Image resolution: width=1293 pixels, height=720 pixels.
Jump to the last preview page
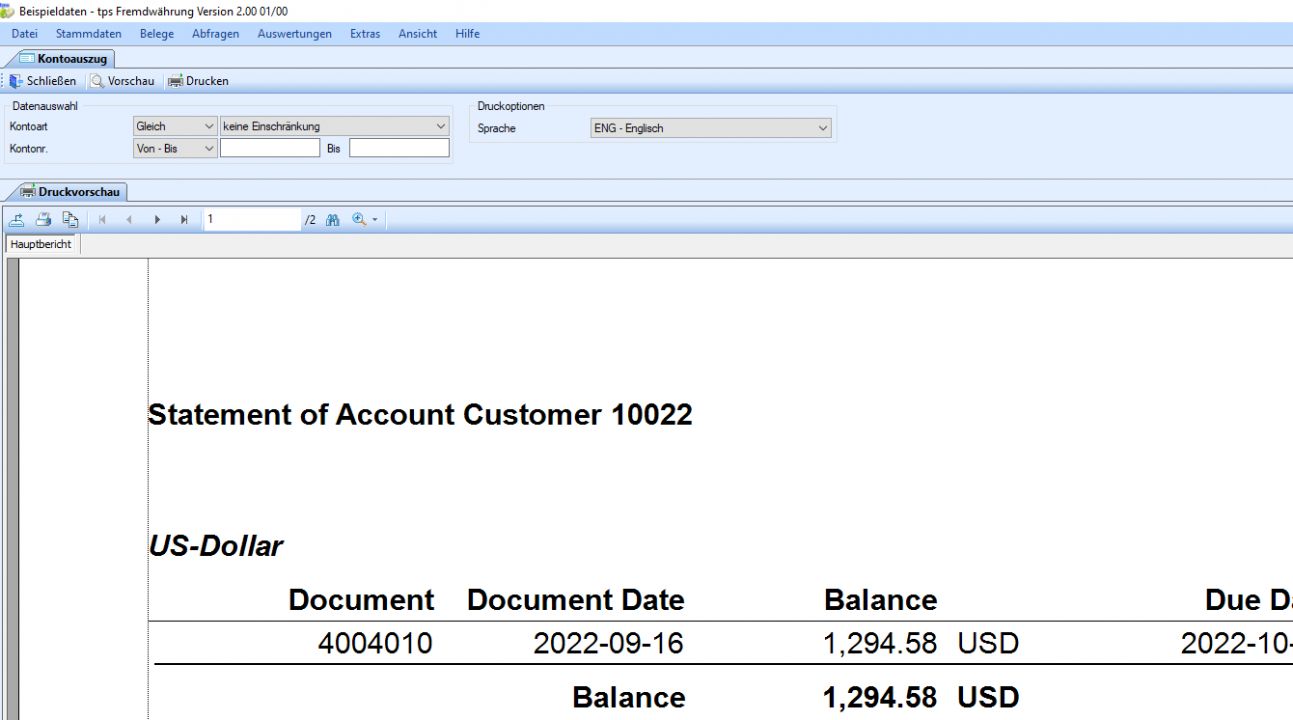(x=184, y=220)
